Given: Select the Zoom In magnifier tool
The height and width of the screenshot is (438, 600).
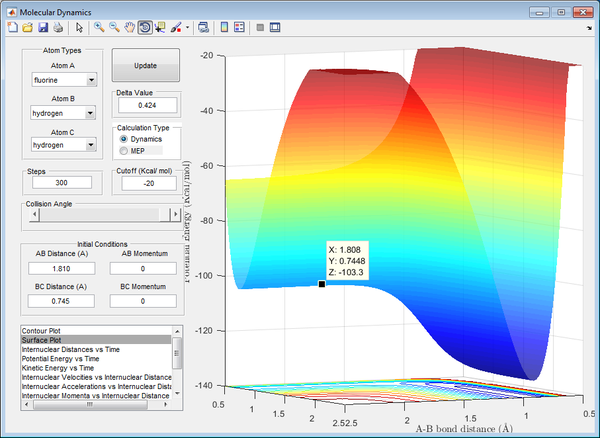Looking at the screenshot, I should (x=100, y=27).
